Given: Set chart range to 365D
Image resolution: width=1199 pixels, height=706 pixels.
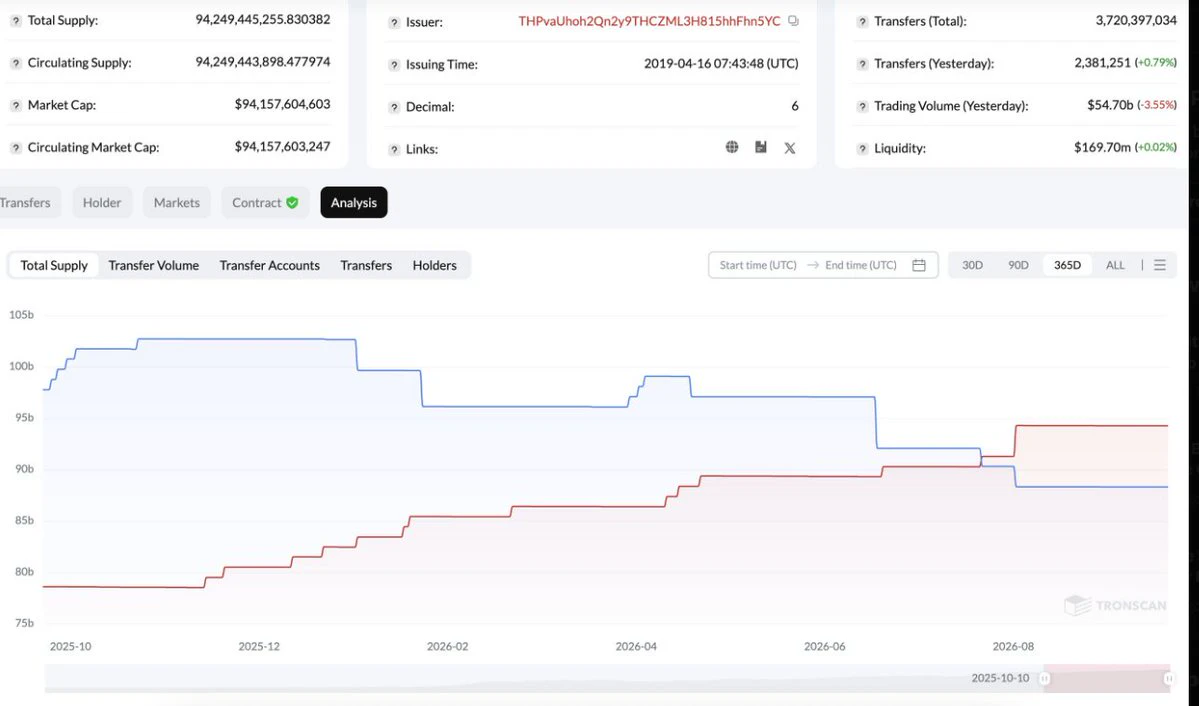Looking at the screenshot, I should (1067, 265).
